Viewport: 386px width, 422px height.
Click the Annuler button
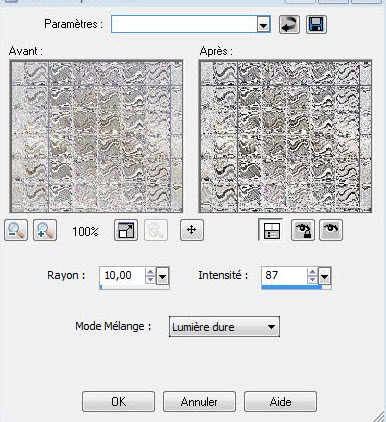[199, 402]
